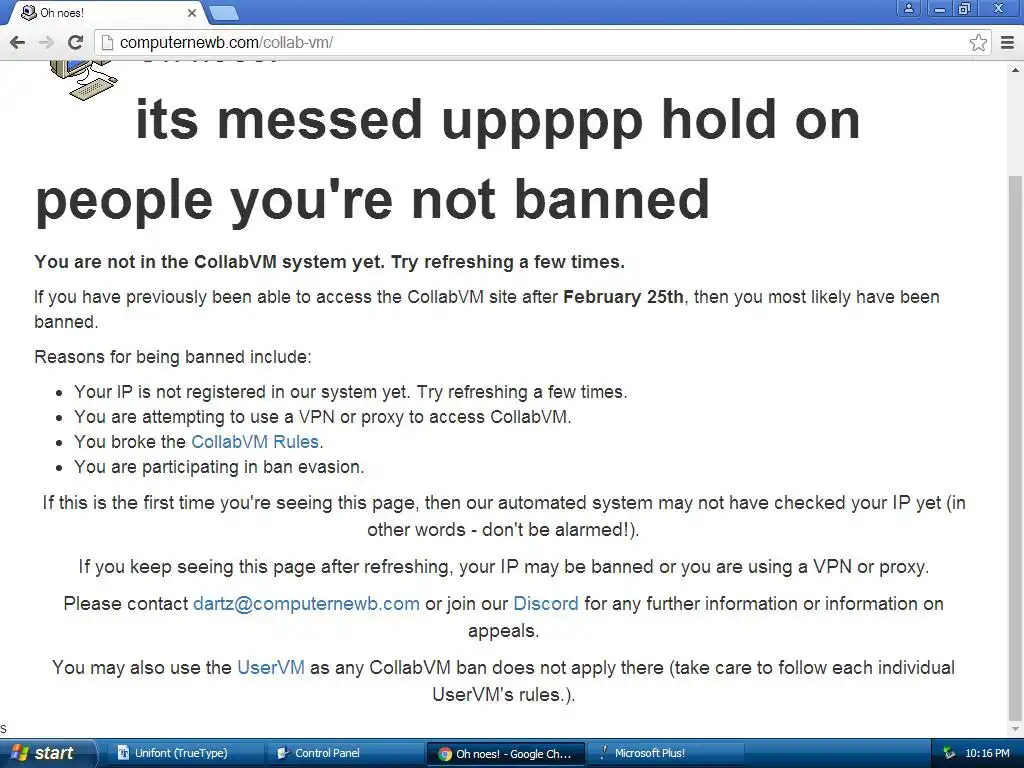
Task: Open the Windows Start menu
Action: pos(47,754)
